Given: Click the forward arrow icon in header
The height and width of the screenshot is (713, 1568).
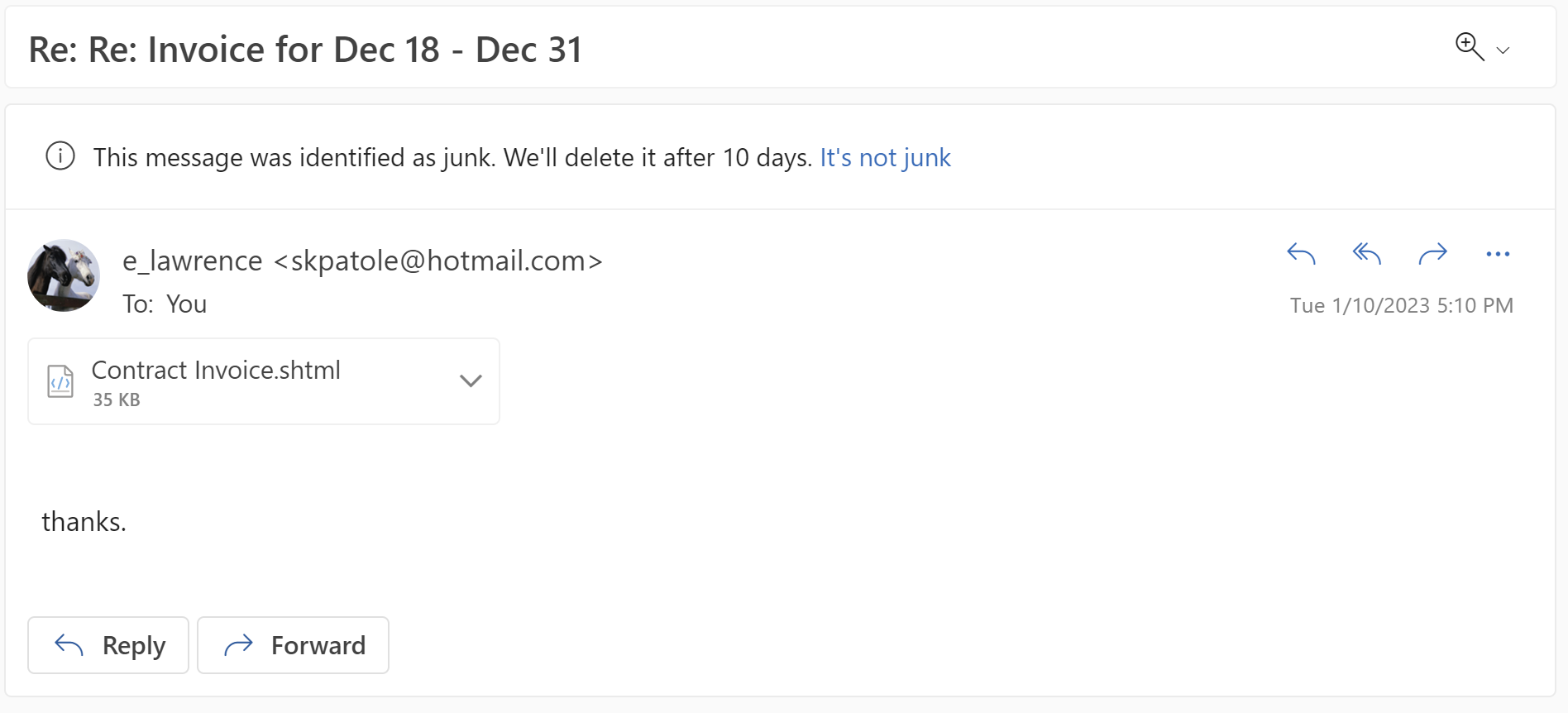Looking at the screenshot, I should pos(1432,253).
